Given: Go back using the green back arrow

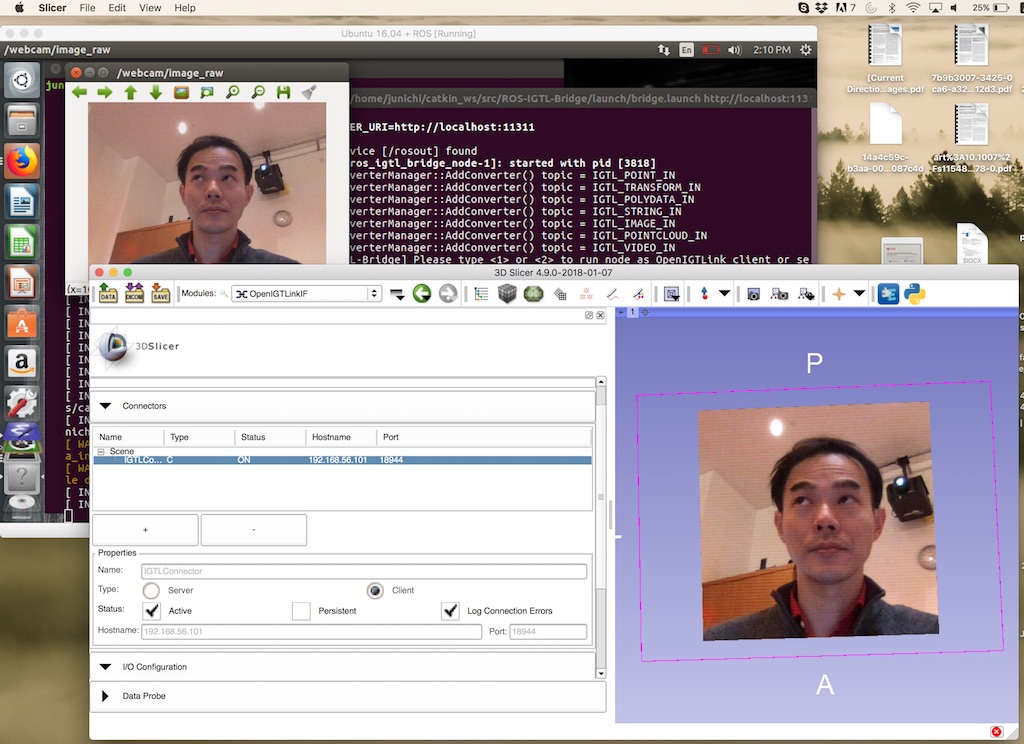Looking at the screenshot, I should tap(420, 293).
